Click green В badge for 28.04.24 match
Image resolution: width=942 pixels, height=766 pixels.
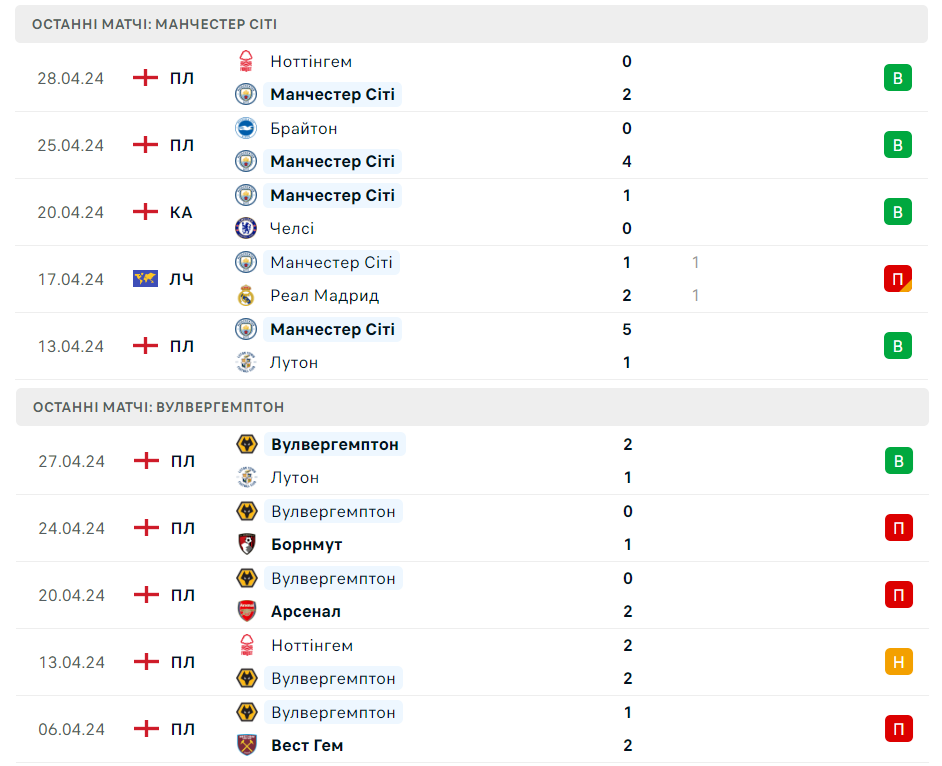point(898,78)
